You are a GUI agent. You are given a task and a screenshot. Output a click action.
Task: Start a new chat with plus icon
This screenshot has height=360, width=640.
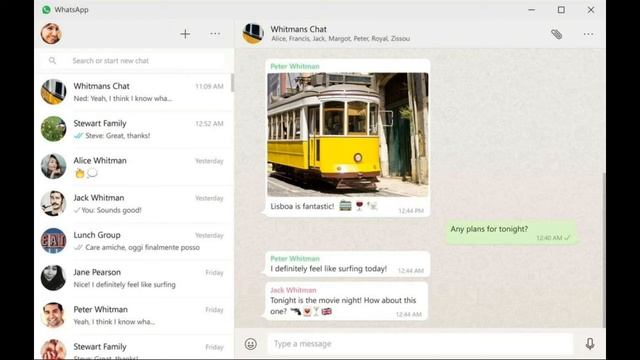click(185, 34)
